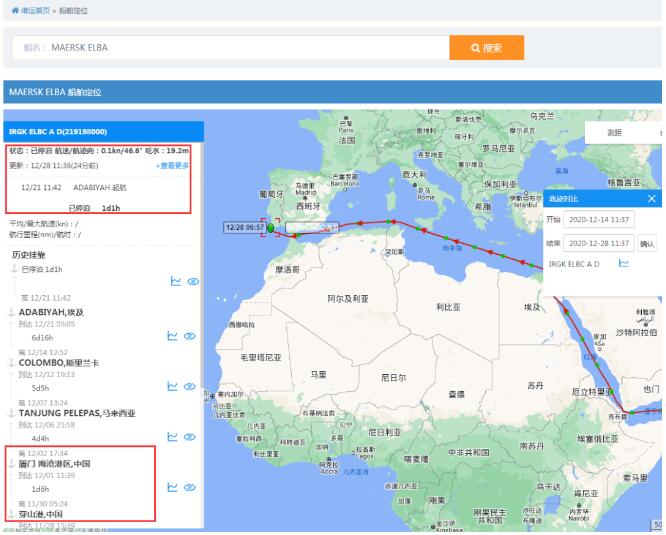Image resolution: width=666 pixels, height=535 pixels.
Task: Open speed chart for the TANJUNG PELEPAS call
Action: 172,436
